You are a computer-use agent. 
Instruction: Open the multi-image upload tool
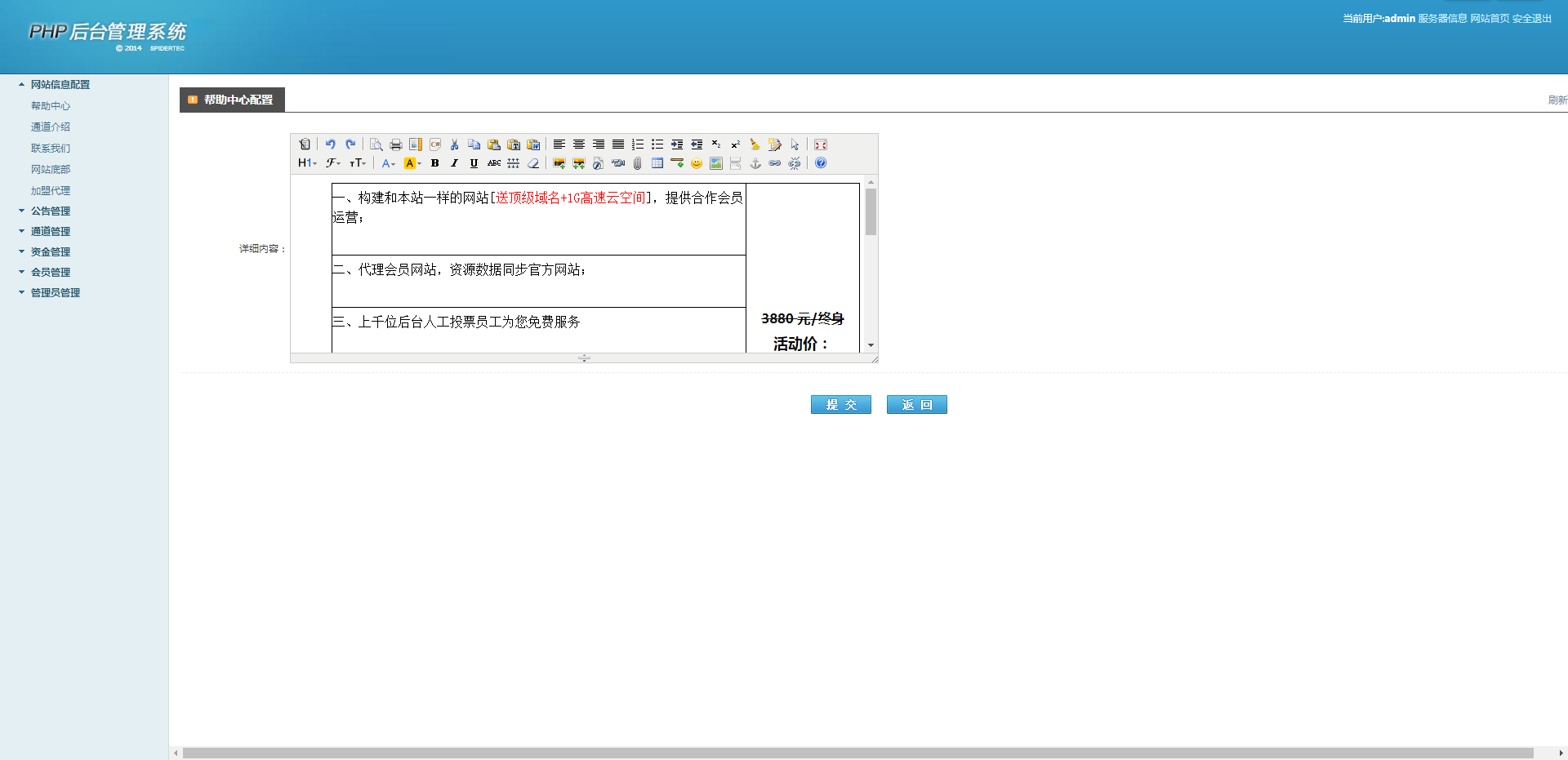click(579, 163)
